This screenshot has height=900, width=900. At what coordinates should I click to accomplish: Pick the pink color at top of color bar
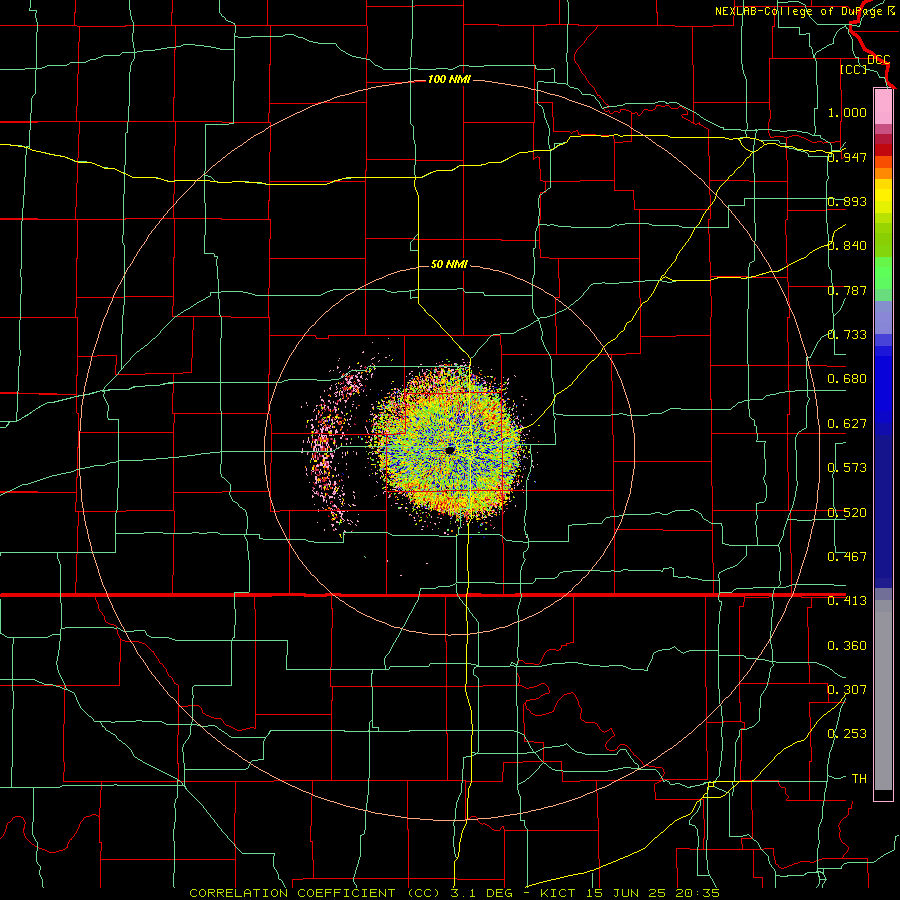(x=883, y=107)
